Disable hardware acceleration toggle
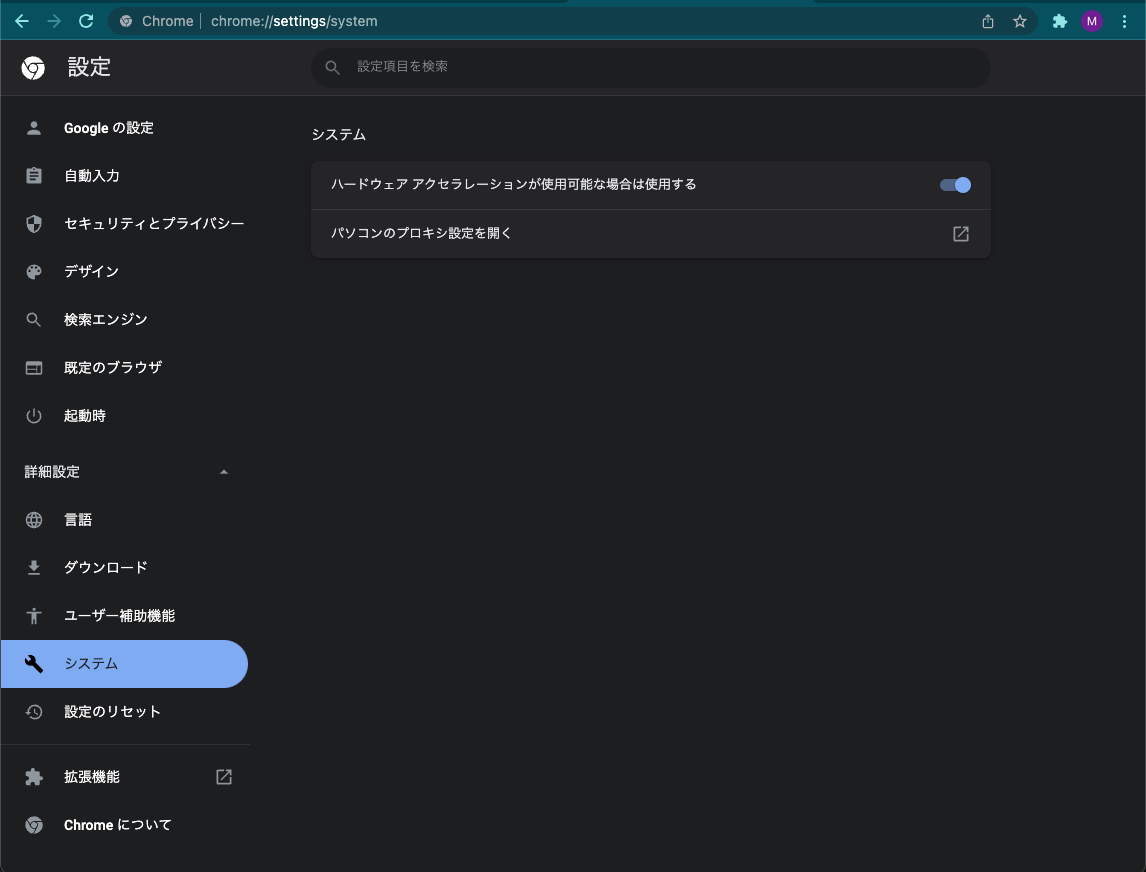Screen dimensions: 1146x872 (x=955, y=184)
